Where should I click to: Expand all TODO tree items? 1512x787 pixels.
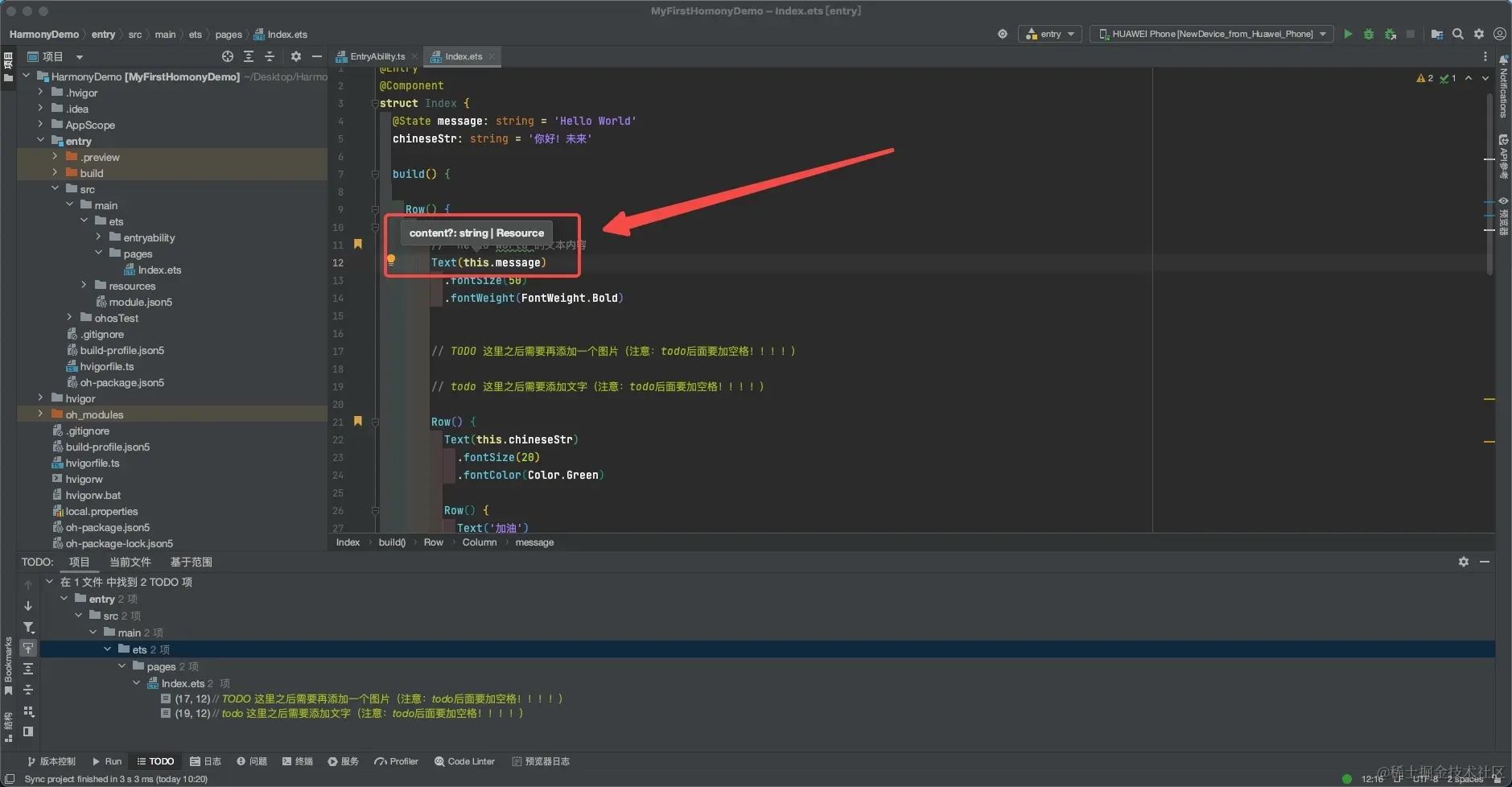[28, 669]
